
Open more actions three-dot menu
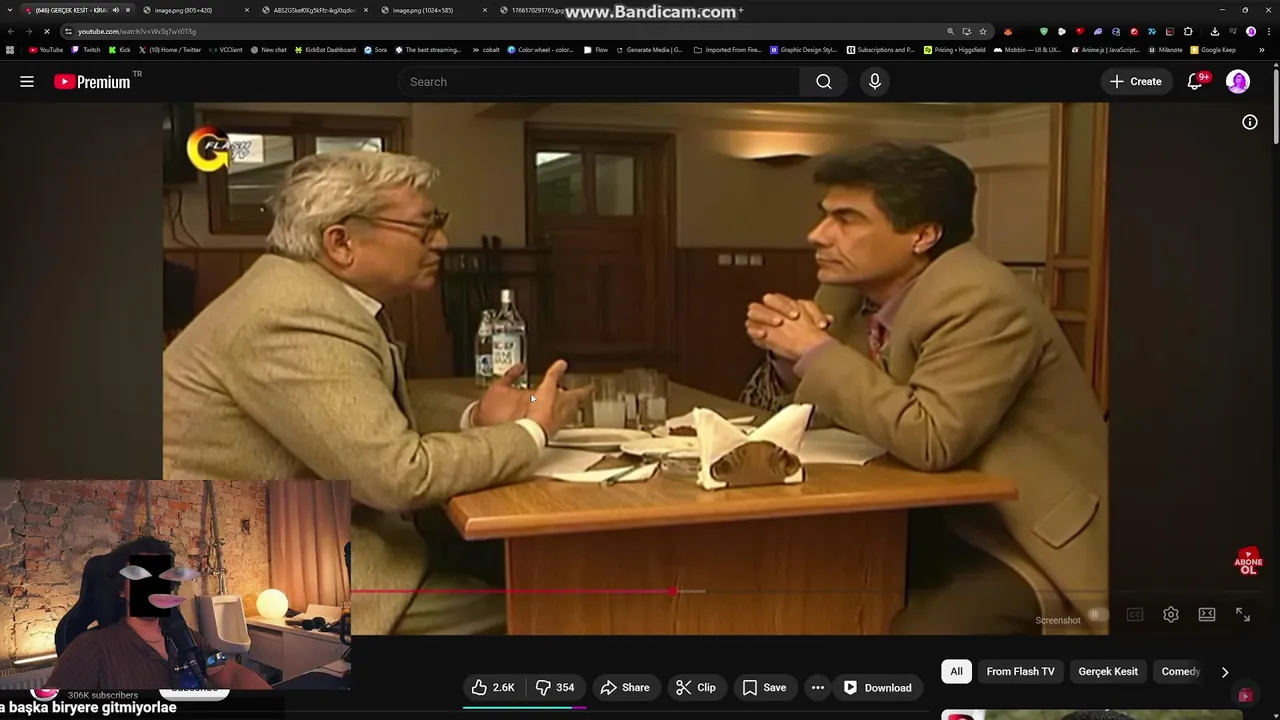pos(818,687)
